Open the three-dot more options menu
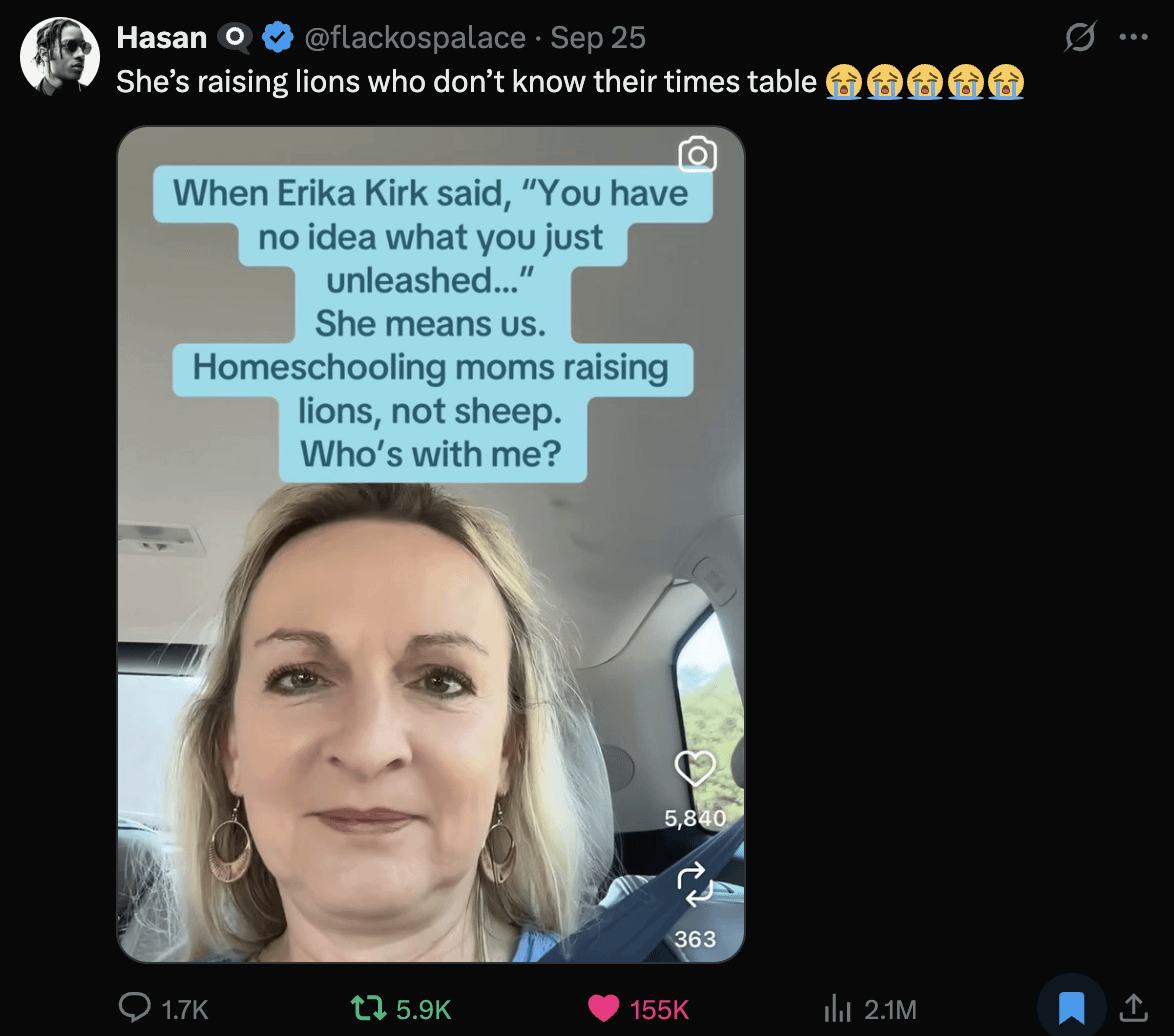Viewport: 1174px width, 1036px height. tap(1133, 38)
